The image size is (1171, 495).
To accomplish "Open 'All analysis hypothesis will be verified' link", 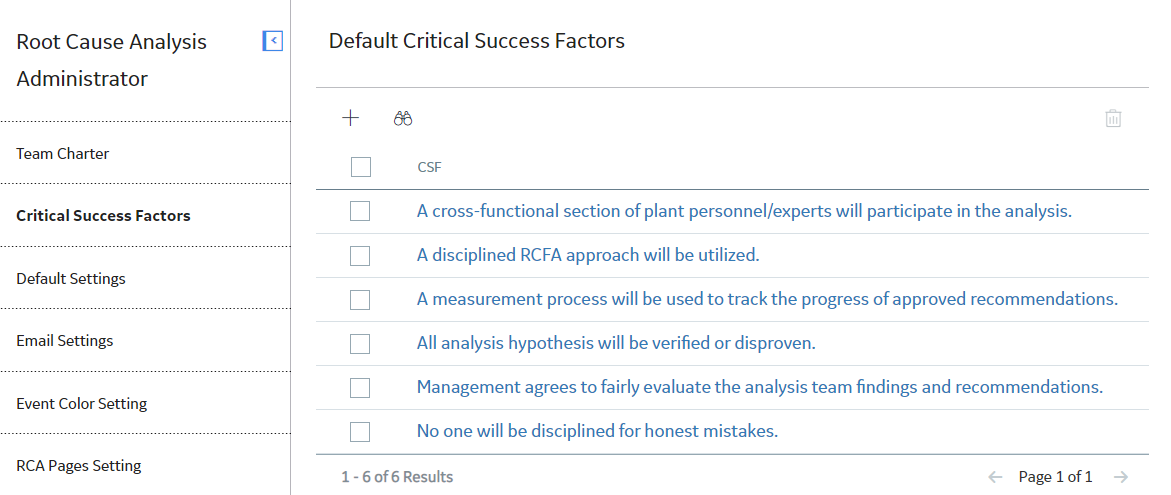I will [616, 343].
